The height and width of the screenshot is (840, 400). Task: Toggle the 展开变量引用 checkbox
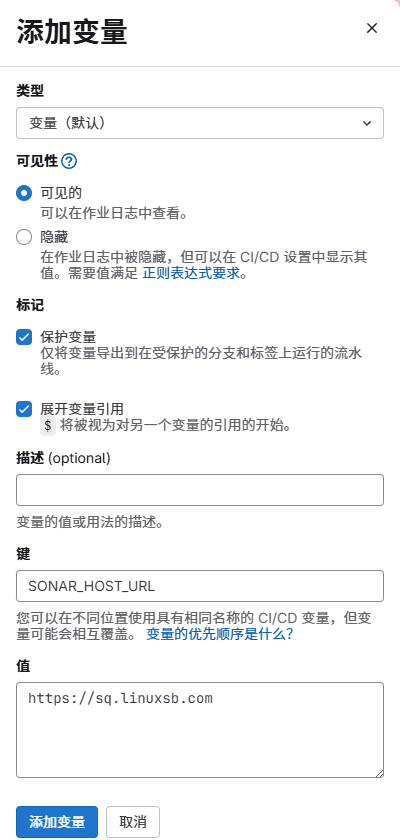coord(24,409)
